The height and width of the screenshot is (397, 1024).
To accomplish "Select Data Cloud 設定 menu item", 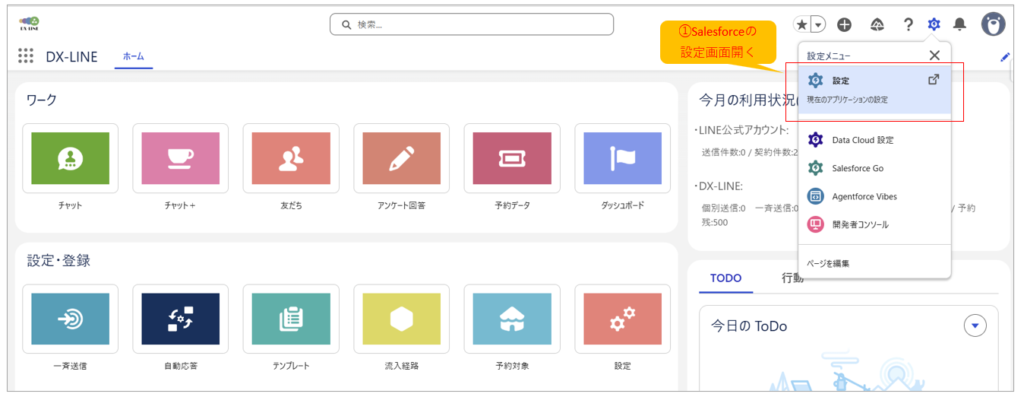I will pos(874,140).
